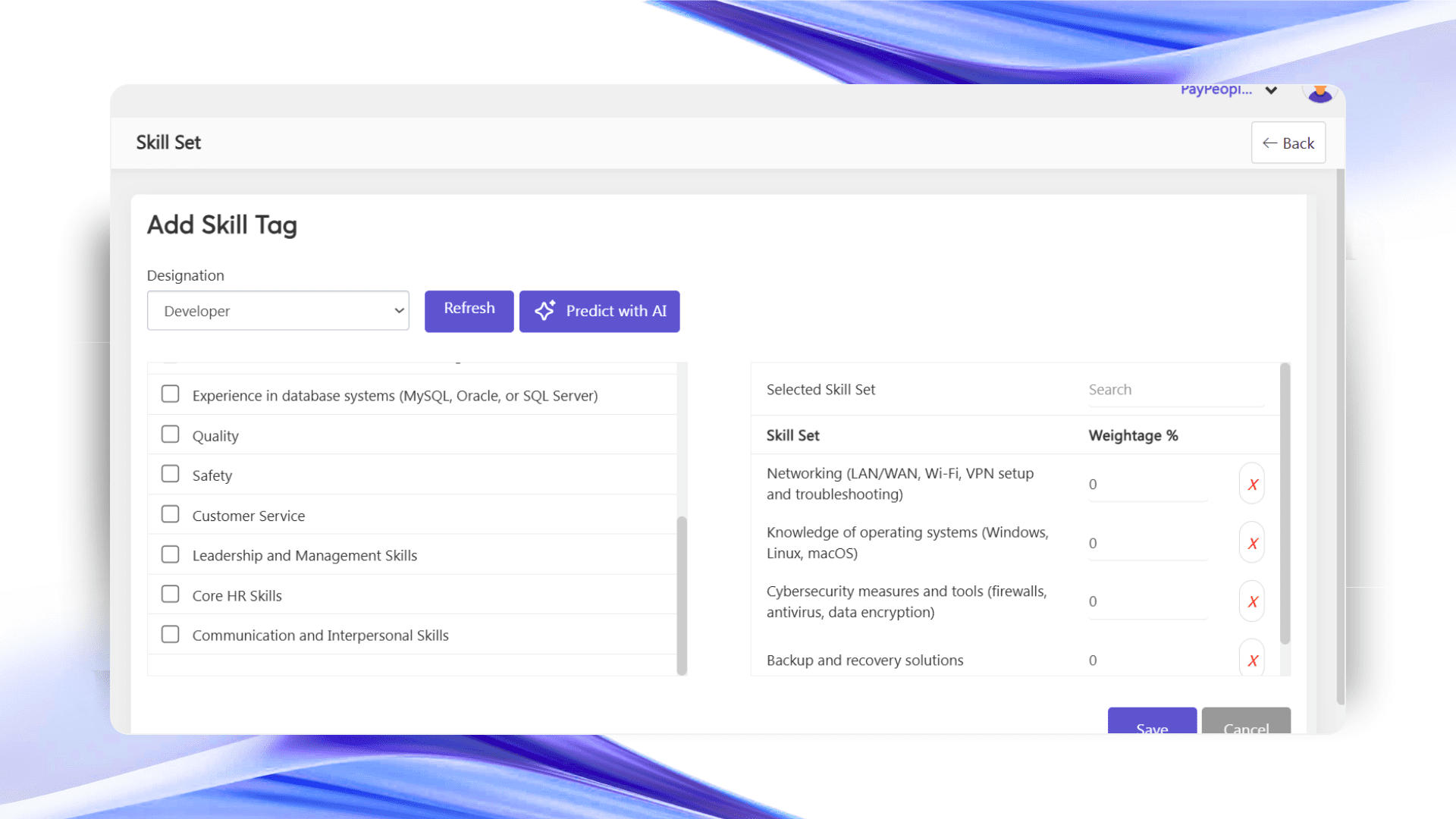Viewport: 1456px width, 819px height.
Task: Click the Networking weightage input
Action: coord(1147,485)
